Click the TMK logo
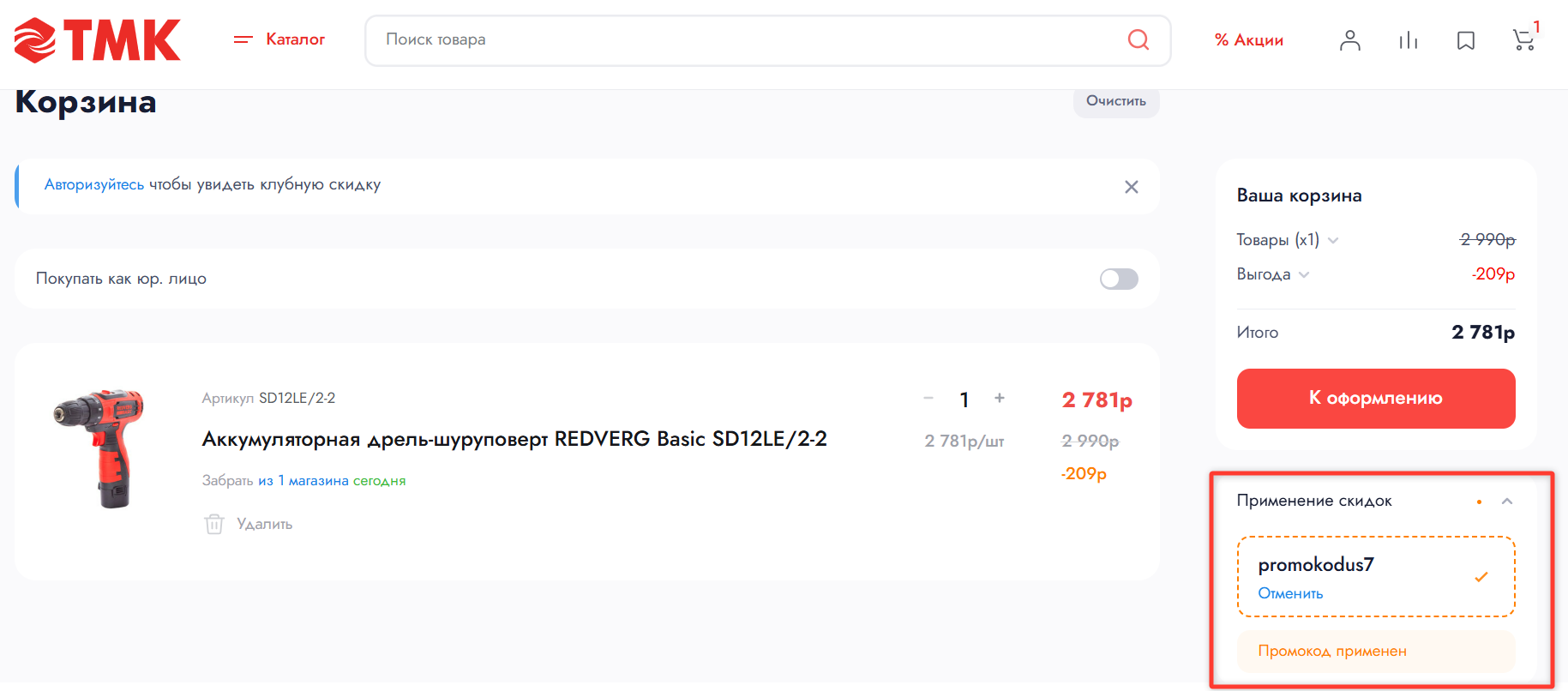Screen dimensions: 1568x691 pyautogui.click(x=98, y=40)
